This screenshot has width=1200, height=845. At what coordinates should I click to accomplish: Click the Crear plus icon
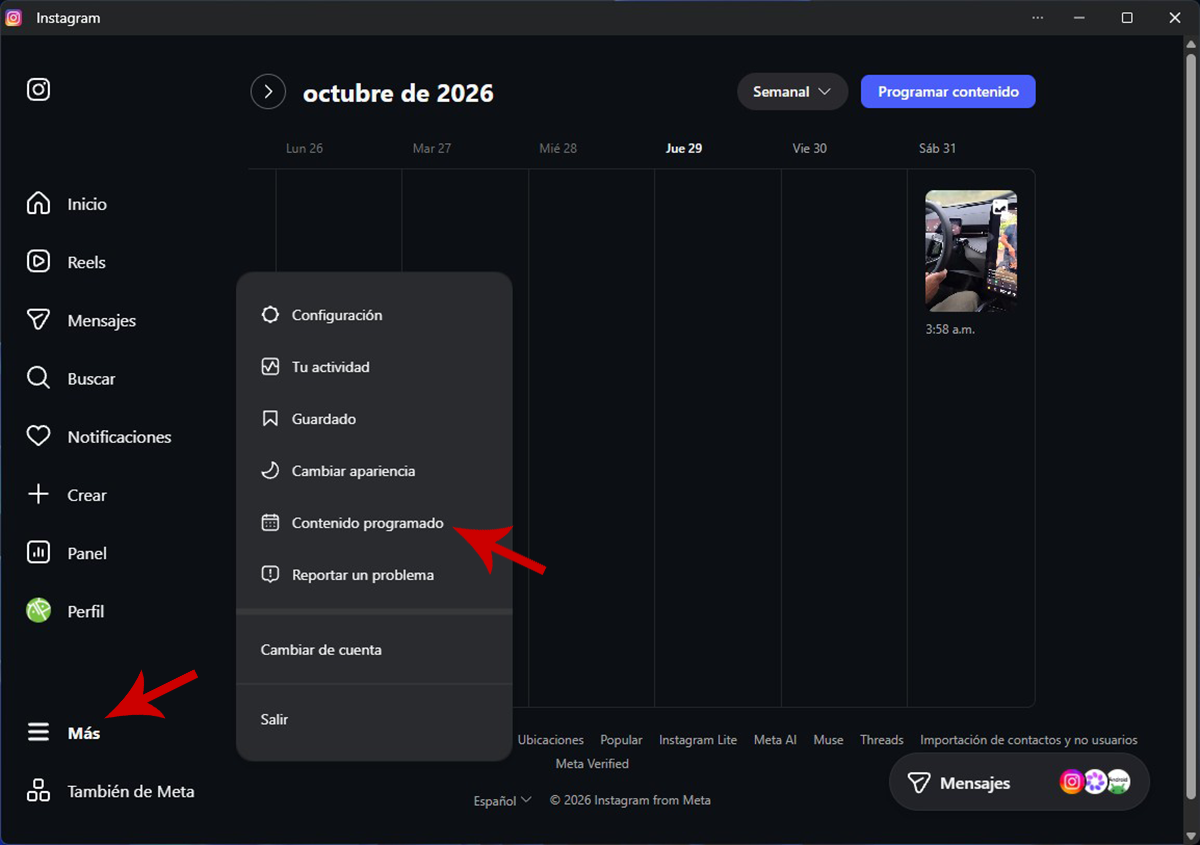[x=38, y=494]
